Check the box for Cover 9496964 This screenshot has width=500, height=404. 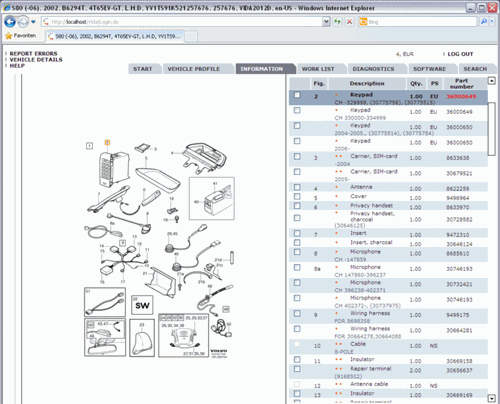pos(297,196)
